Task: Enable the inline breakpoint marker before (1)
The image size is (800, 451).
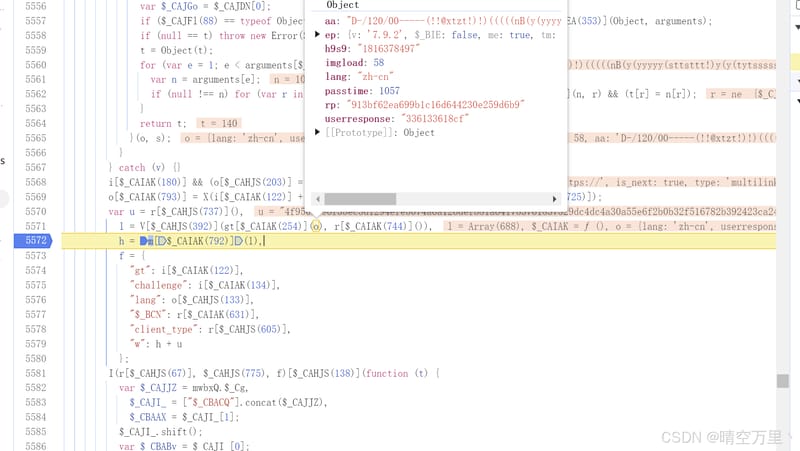Action: pyautogui.click(x=239, y=241)
